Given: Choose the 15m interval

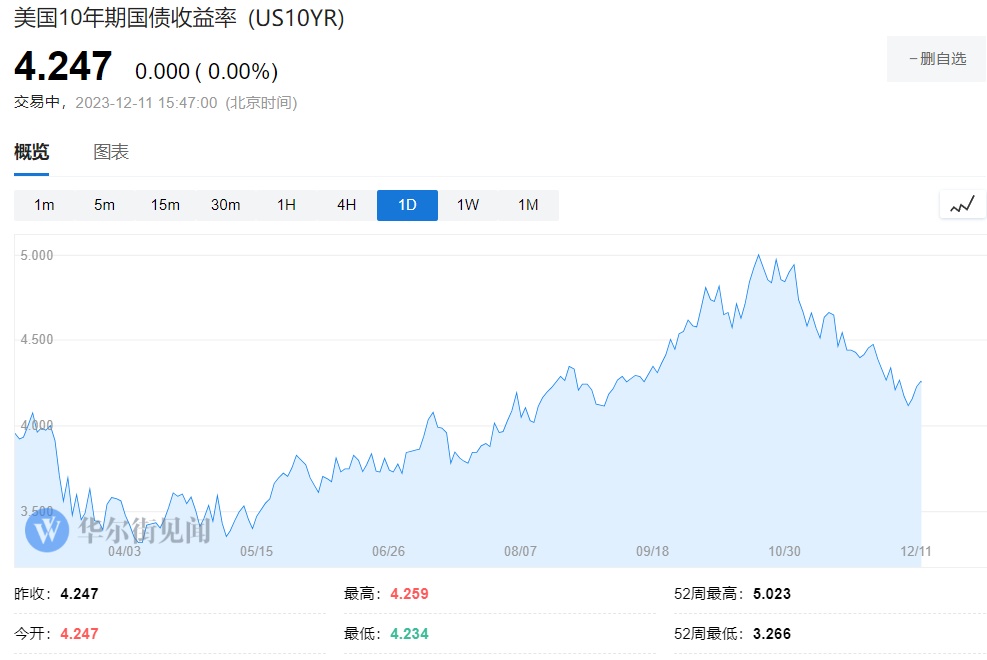Looking at the screenshot, I should coord(165,205).
